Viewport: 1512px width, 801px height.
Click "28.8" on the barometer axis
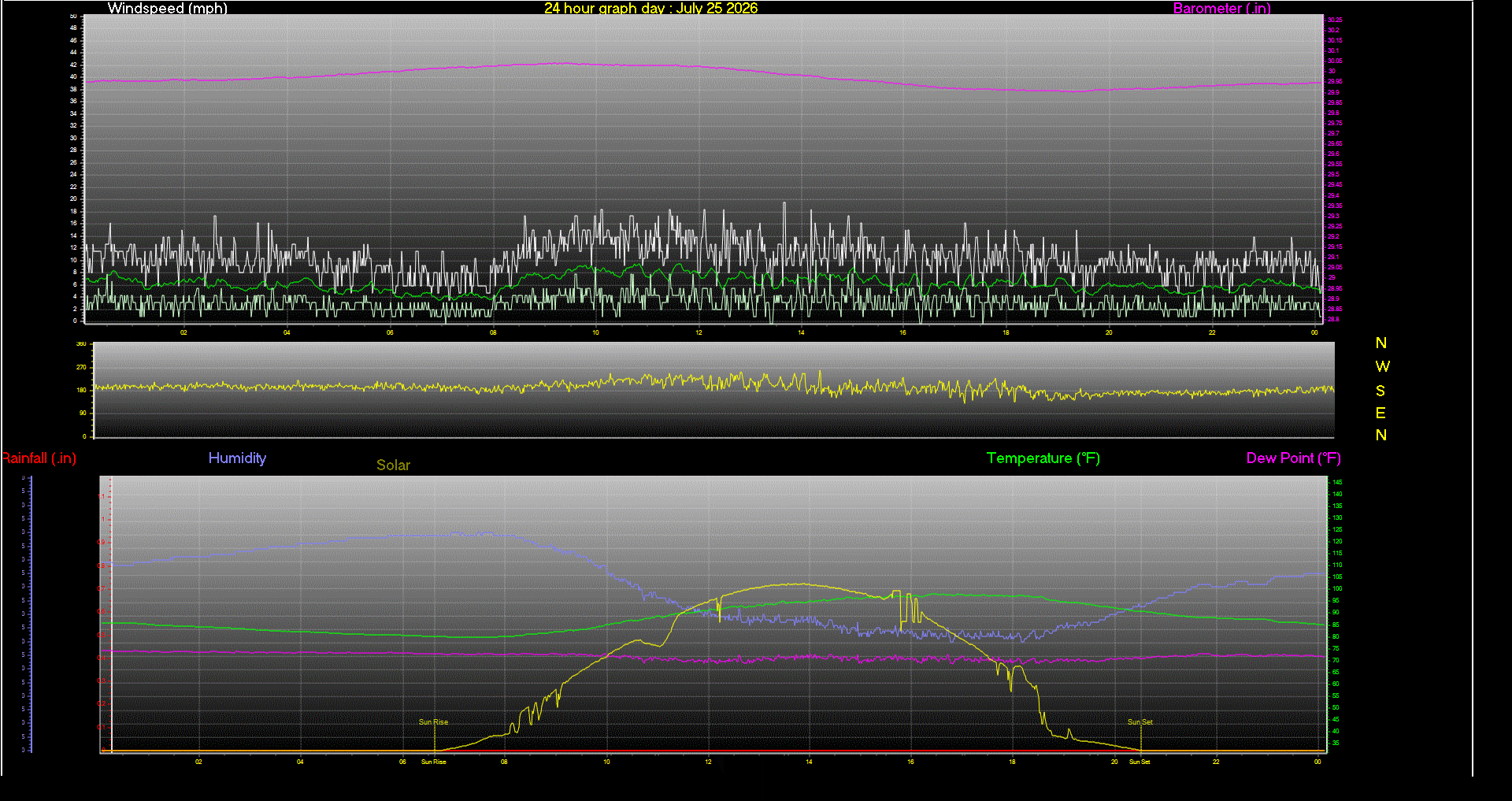(x=1333, y=319)
